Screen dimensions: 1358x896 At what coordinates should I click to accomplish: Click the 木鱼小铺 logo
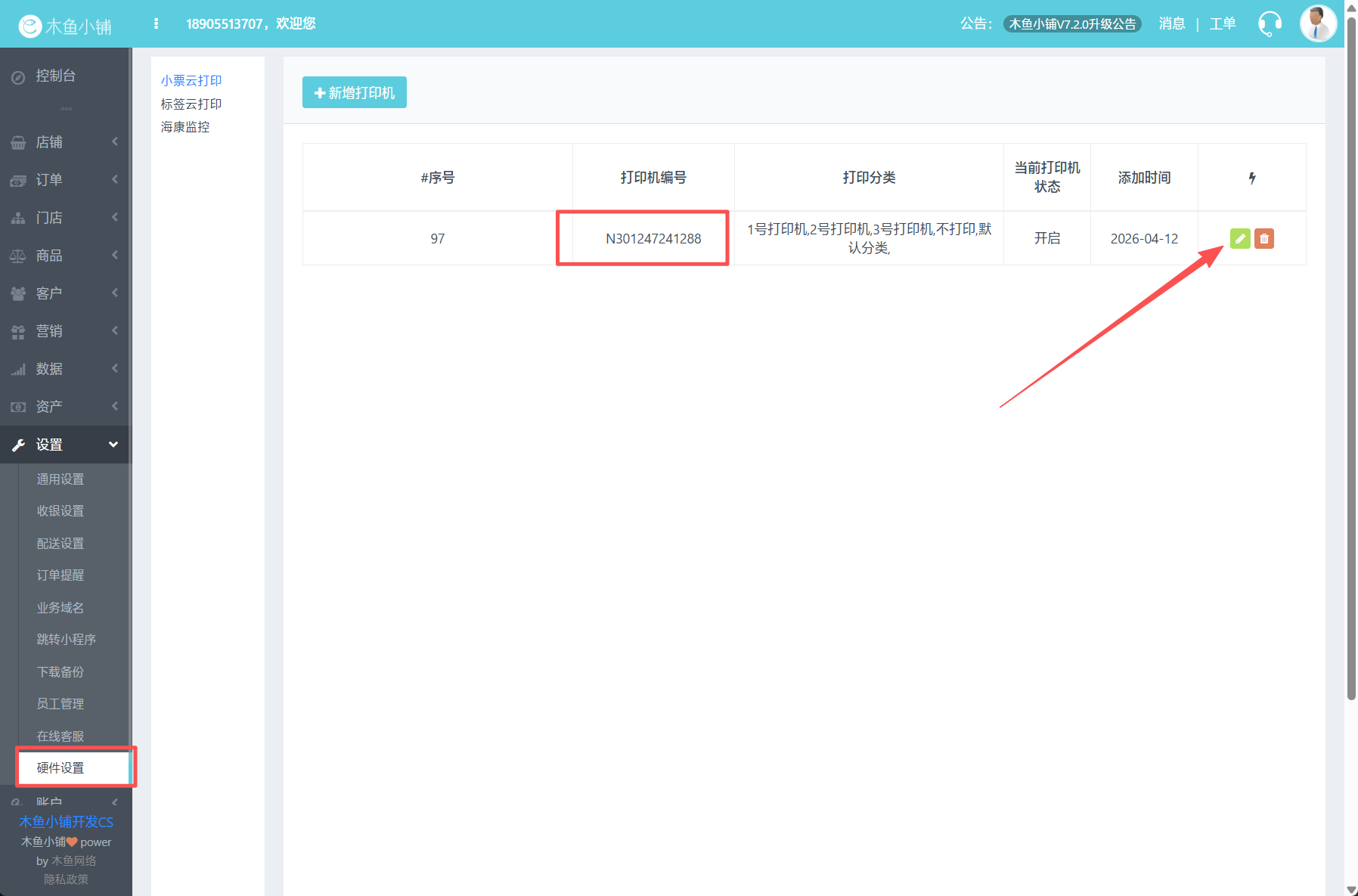coord(65,26)
